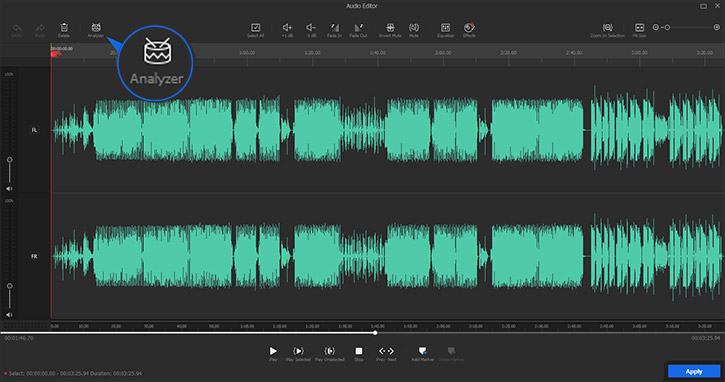Click inside the FR channel waveform
This screenshot has height=382, width=725.
point(387,256)
